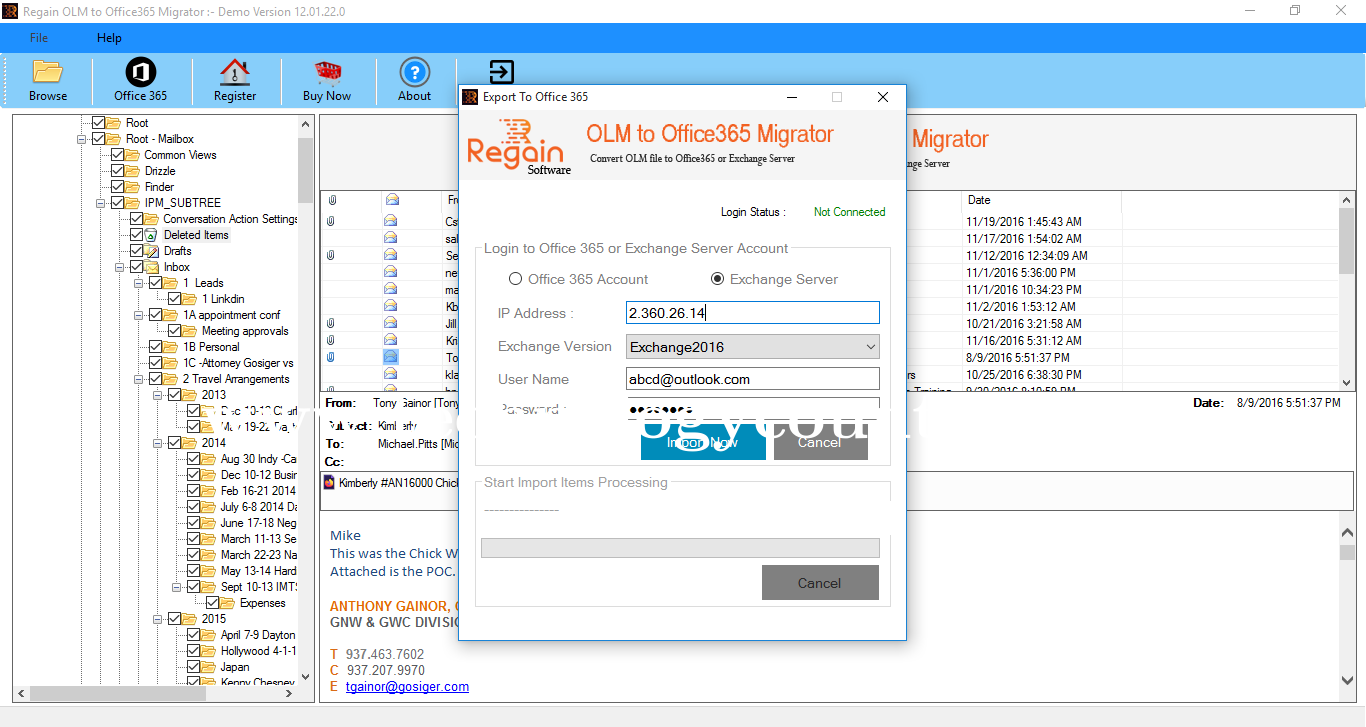Uncheck the Deleted Items checkbox
Image resolution: width=1366 pixels, height=727 pixels.
tap(137, 235)
